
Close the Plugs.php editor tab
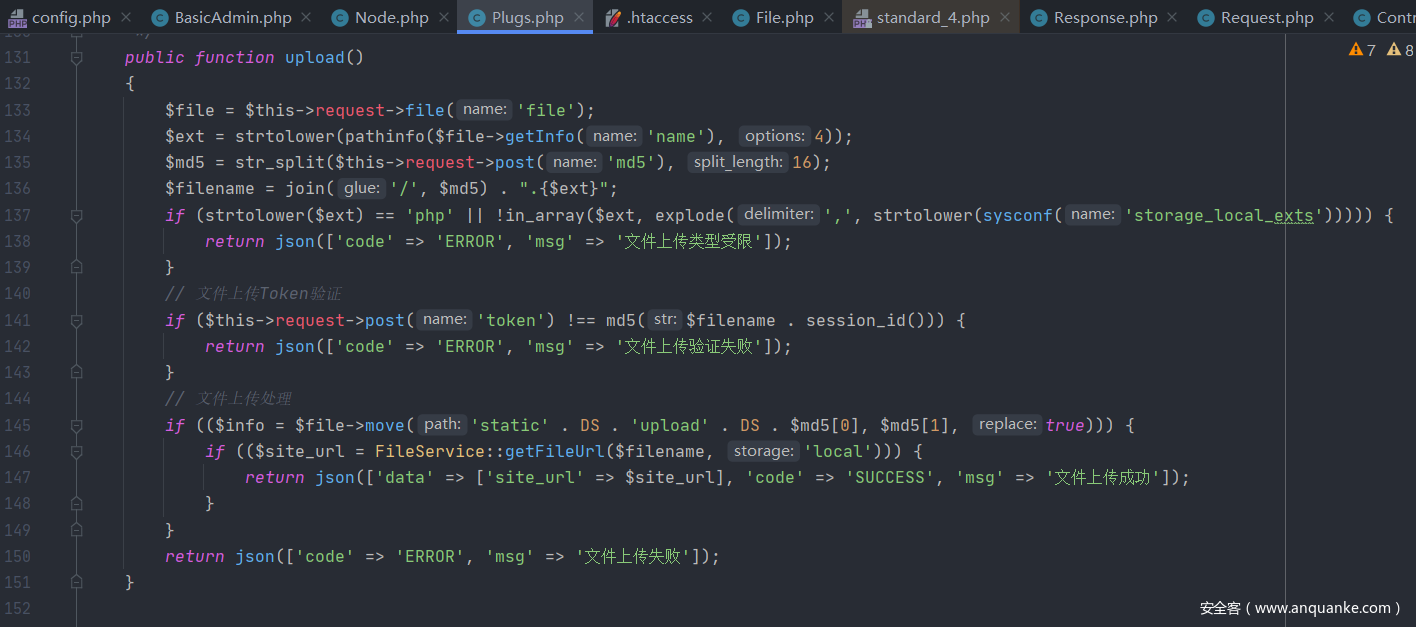[577, 18]
